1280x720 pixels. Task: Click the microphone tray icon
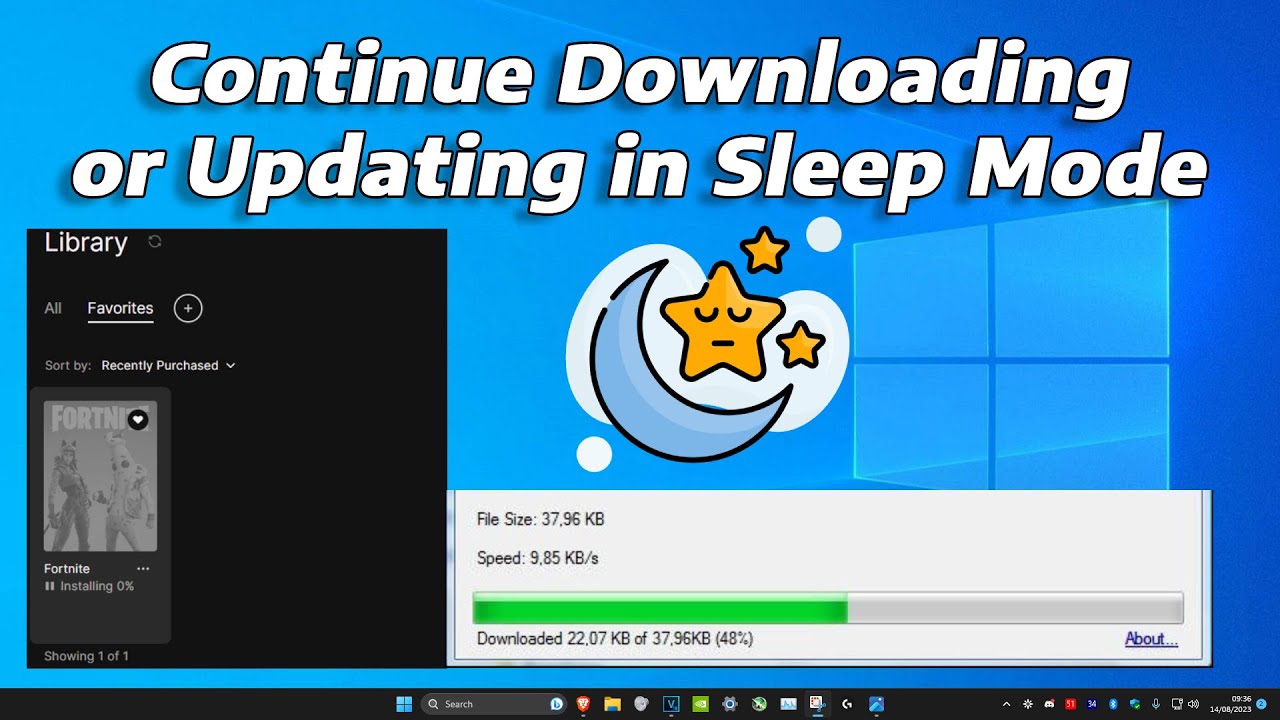[1156, 704]
